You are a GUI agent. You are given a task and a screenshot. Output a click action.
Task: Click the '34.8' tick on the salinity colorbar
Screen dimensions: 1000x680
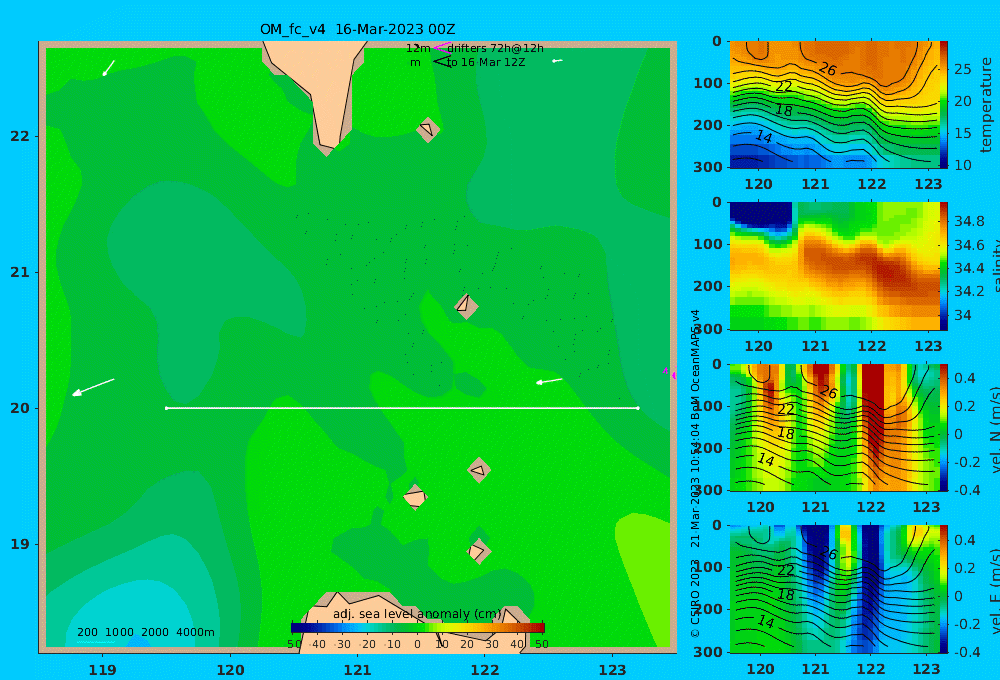point(969,221)
